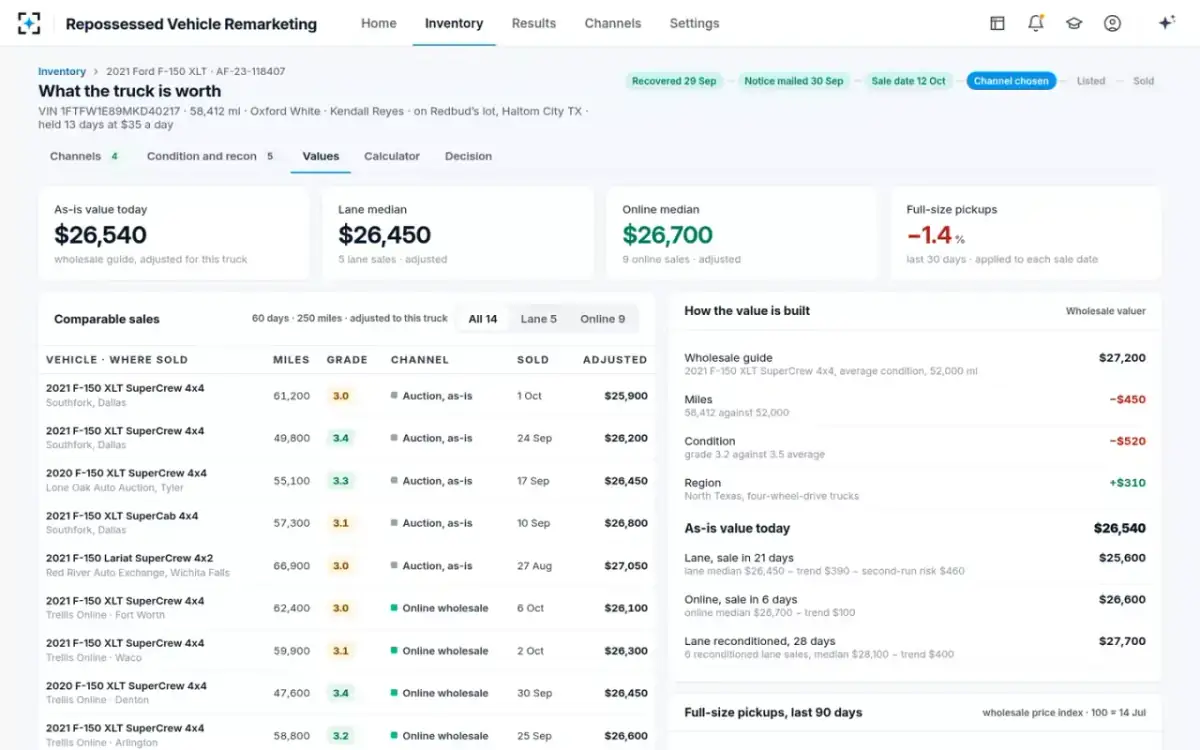Click Full-size pickups, last 90 days heading
Screen dimensions: 1200x750
click(x=773, y=713)
